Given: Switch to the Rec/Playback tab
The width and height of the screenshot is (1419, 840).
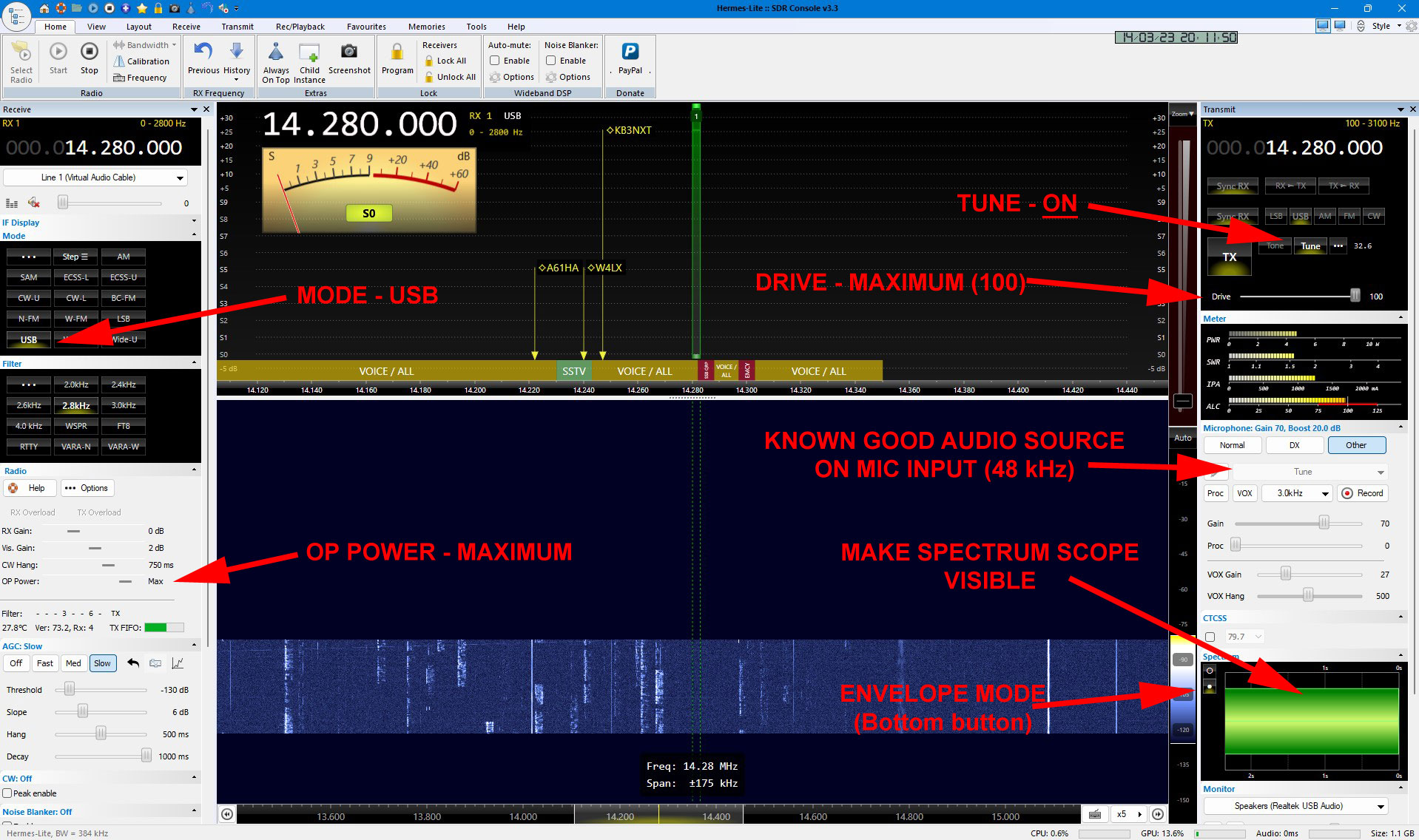Looking at the screenshot, I should (300, 27).
